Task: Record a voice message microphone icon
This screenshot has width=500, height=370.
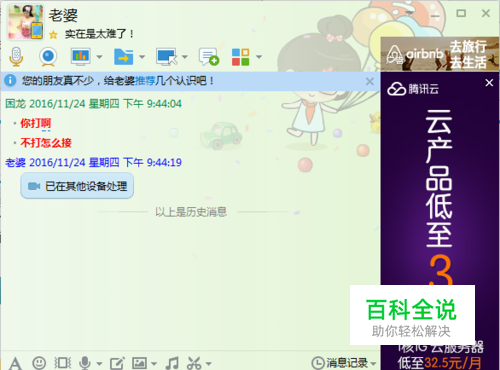Action: [x=85, y=363]
